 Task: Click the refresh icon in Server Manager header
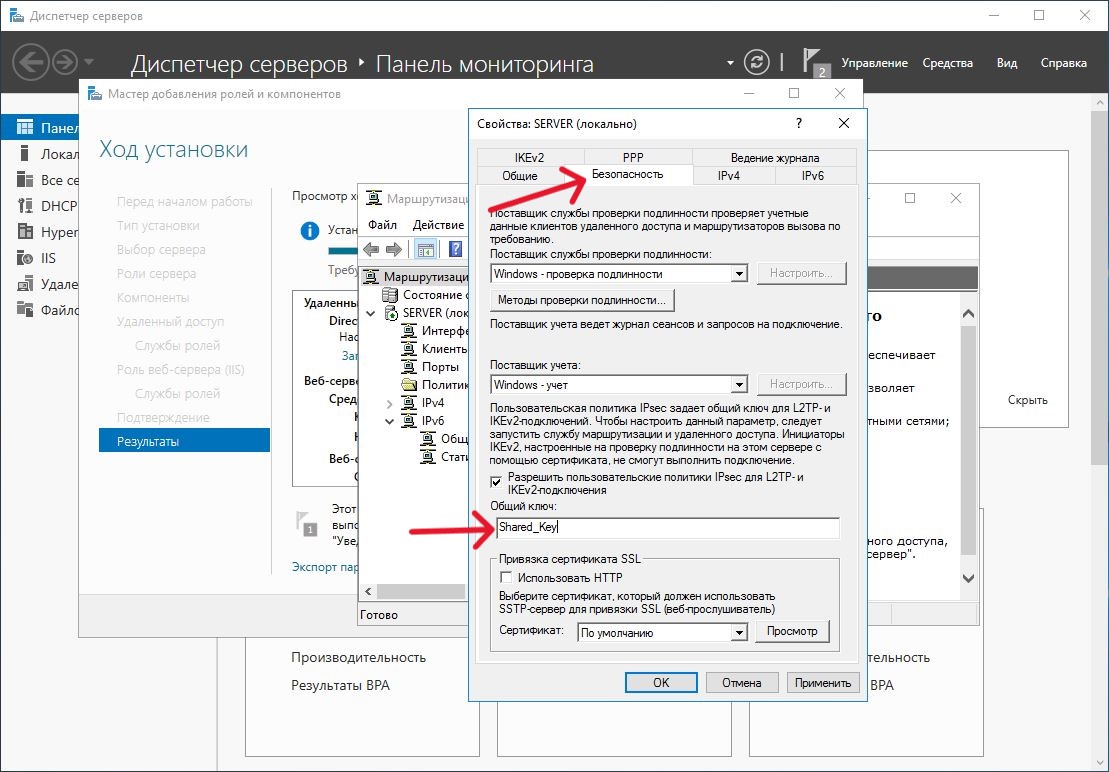pyautogui.click(x=759, y=62)
